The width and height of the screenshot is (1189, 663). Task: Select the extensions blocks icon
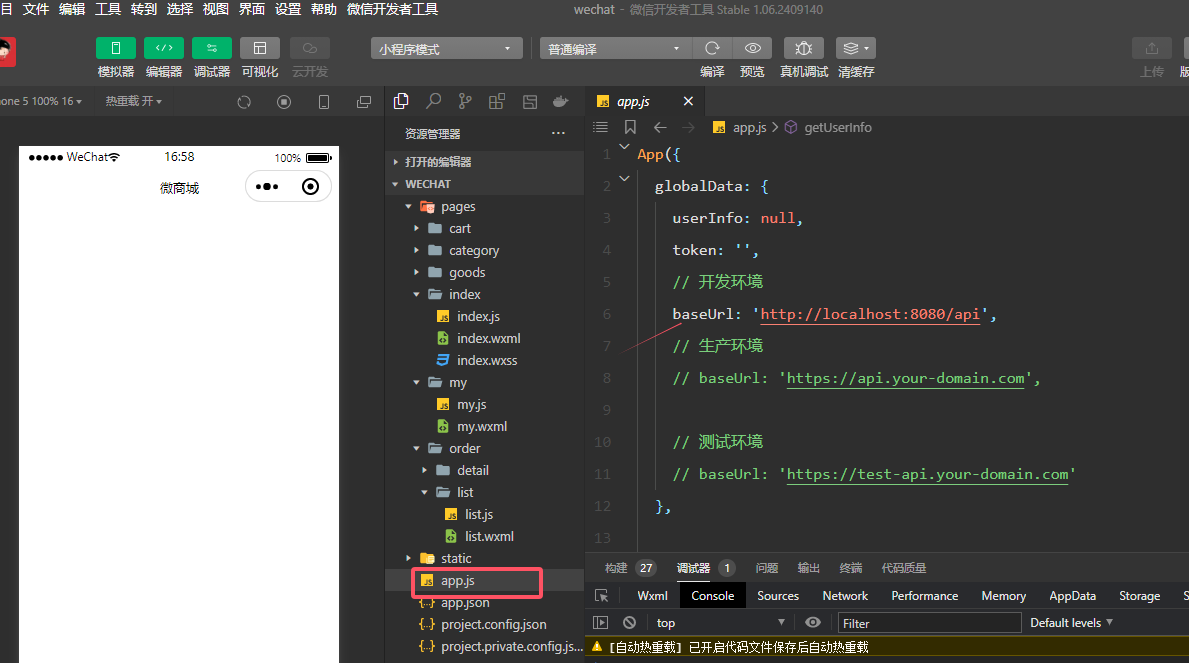click(497, 101)
